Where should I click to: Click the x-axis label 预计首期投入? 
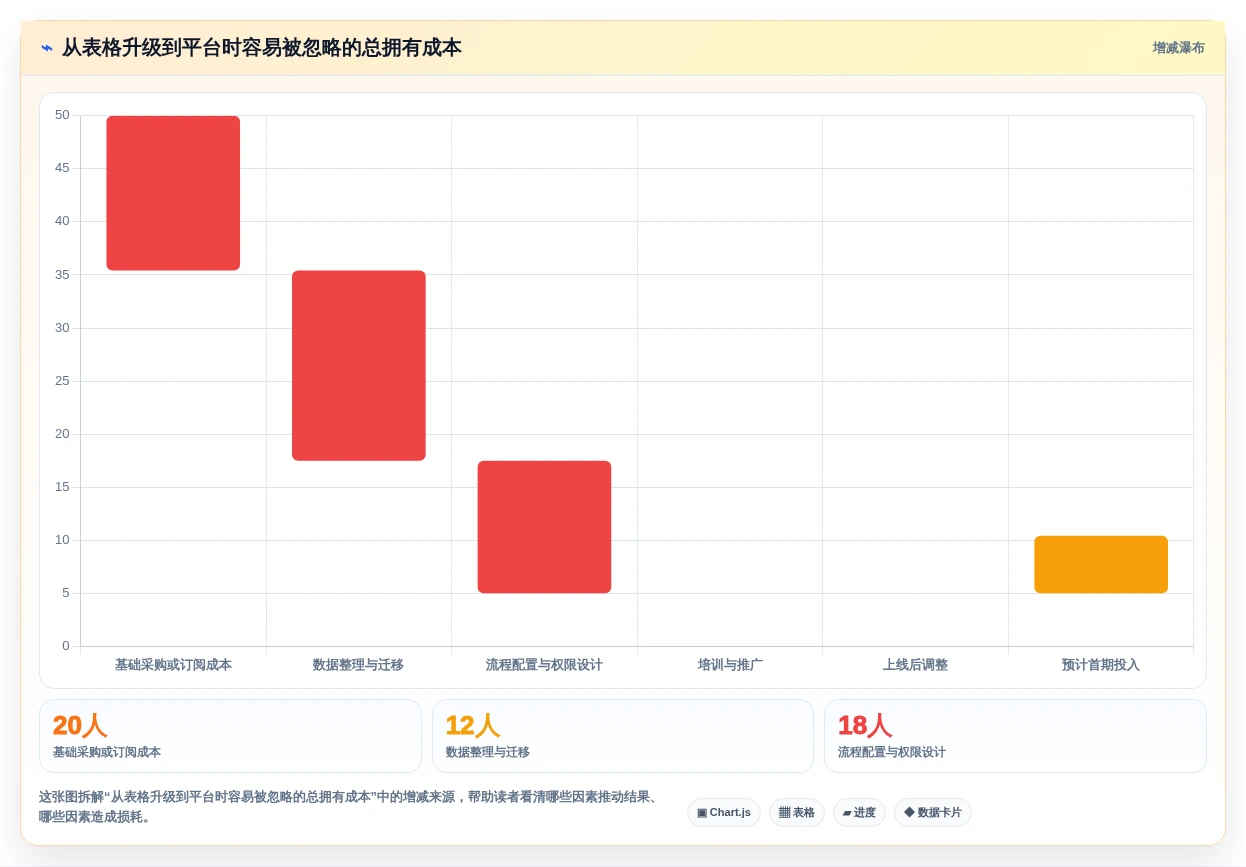(x=1101, y=665)
